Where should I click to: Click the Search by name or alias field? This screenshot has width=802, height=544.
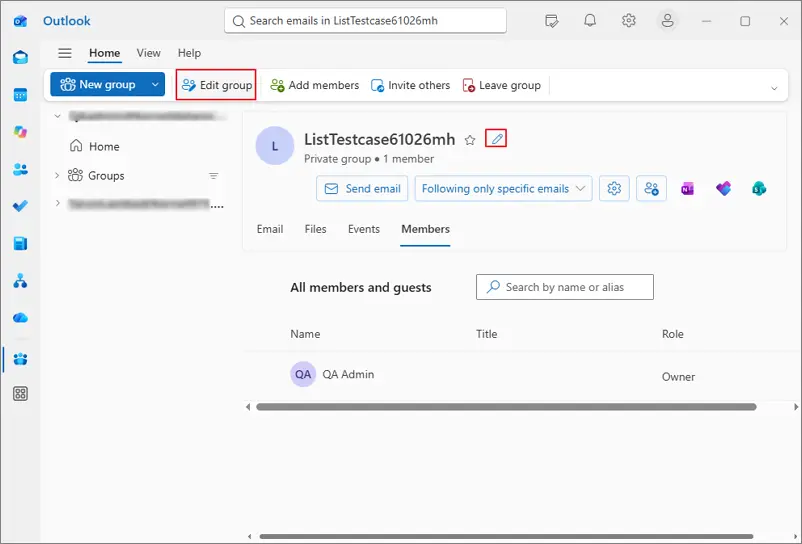click(x=565, y=287)
